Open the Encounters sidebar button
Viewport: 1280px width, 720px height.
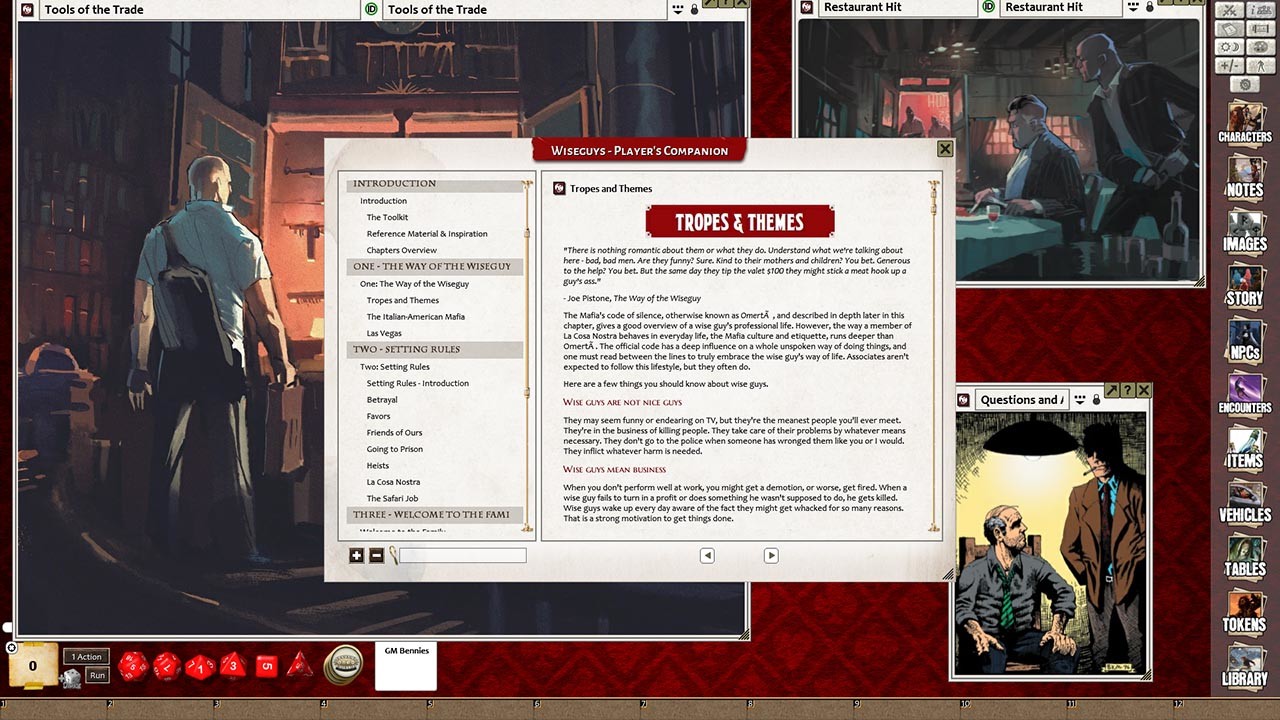click(x=1244, y=394)
